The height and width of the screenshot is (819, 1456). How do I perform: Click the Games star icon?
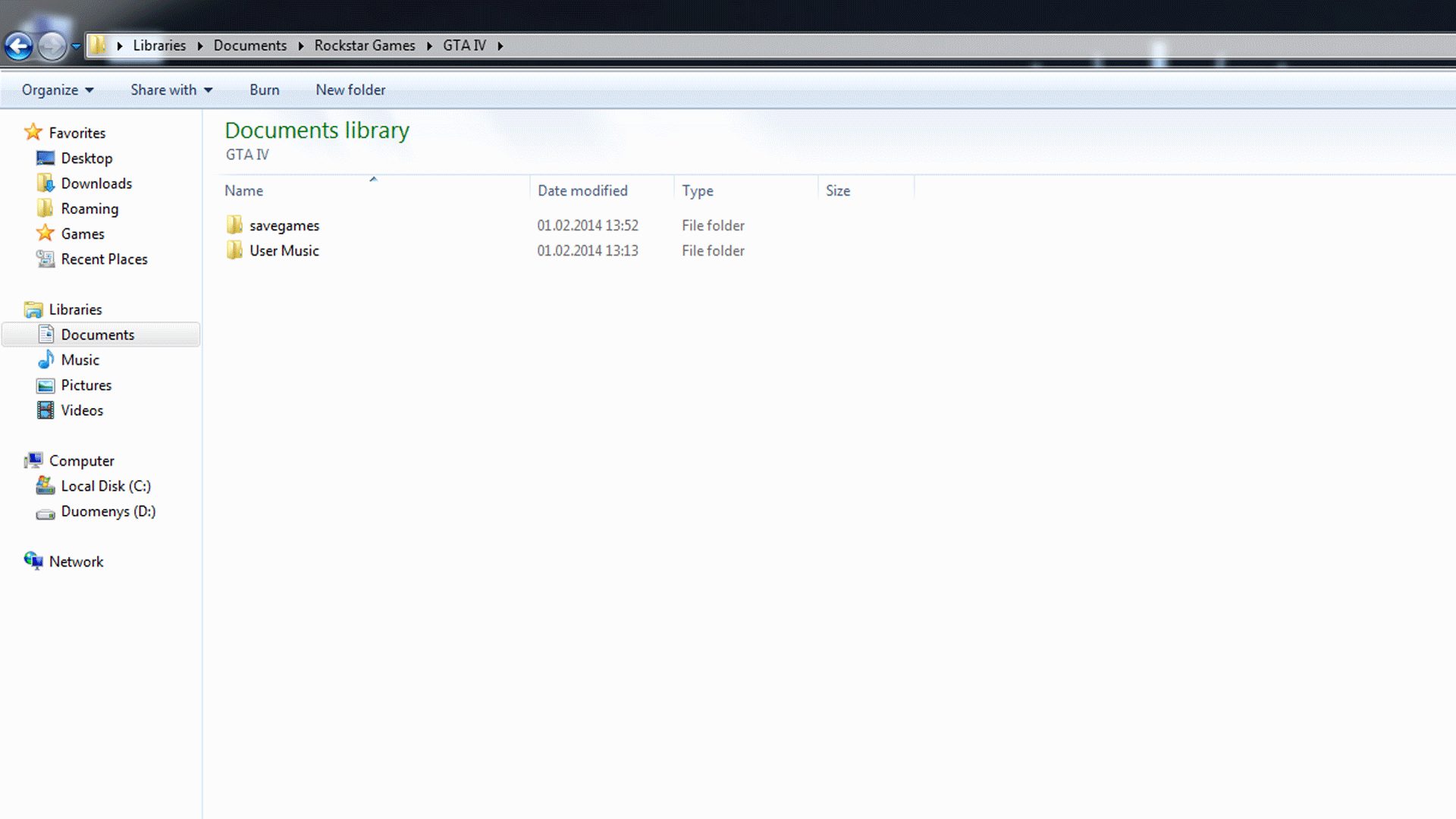(x=45, y=233)
